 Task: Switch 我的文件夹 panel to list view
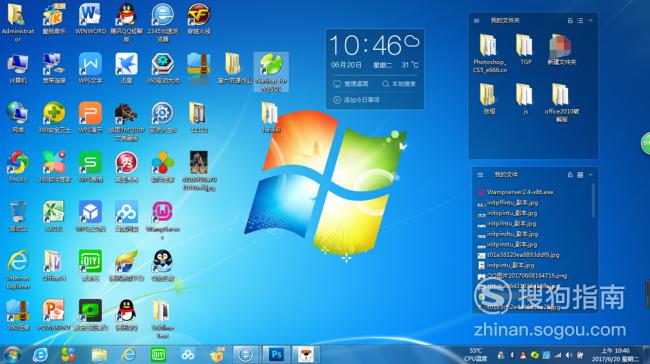pyautogui.click(x=580, y=20)
